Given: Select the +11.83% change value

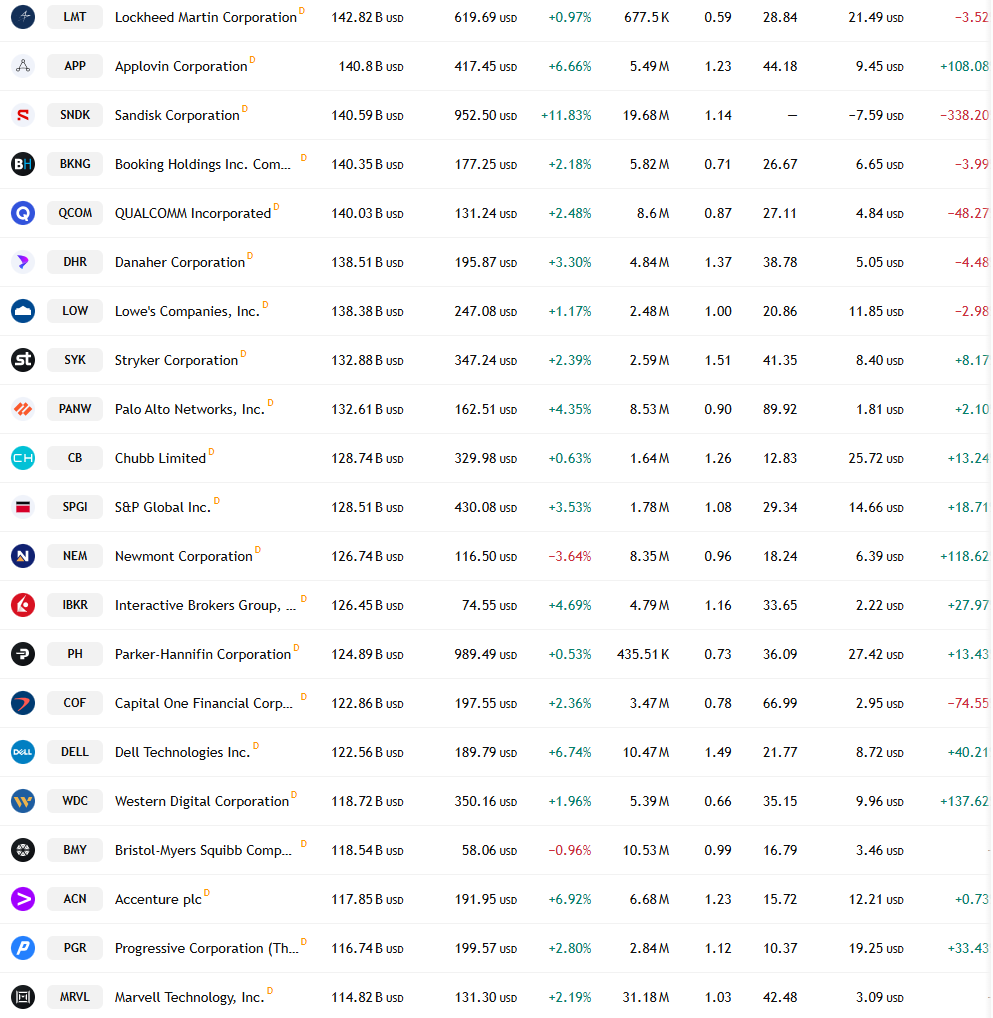Looking at the screenshot, I should pos(566,116).
